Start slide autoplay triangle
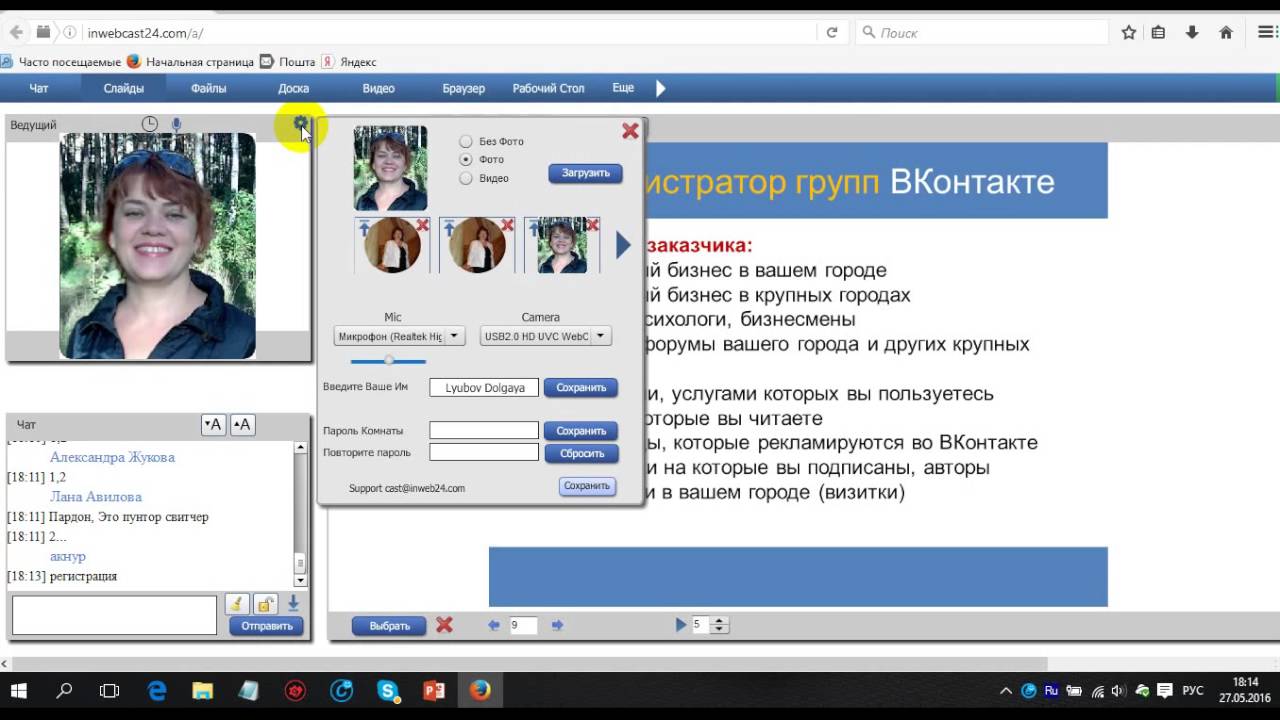 coord(681,625)
